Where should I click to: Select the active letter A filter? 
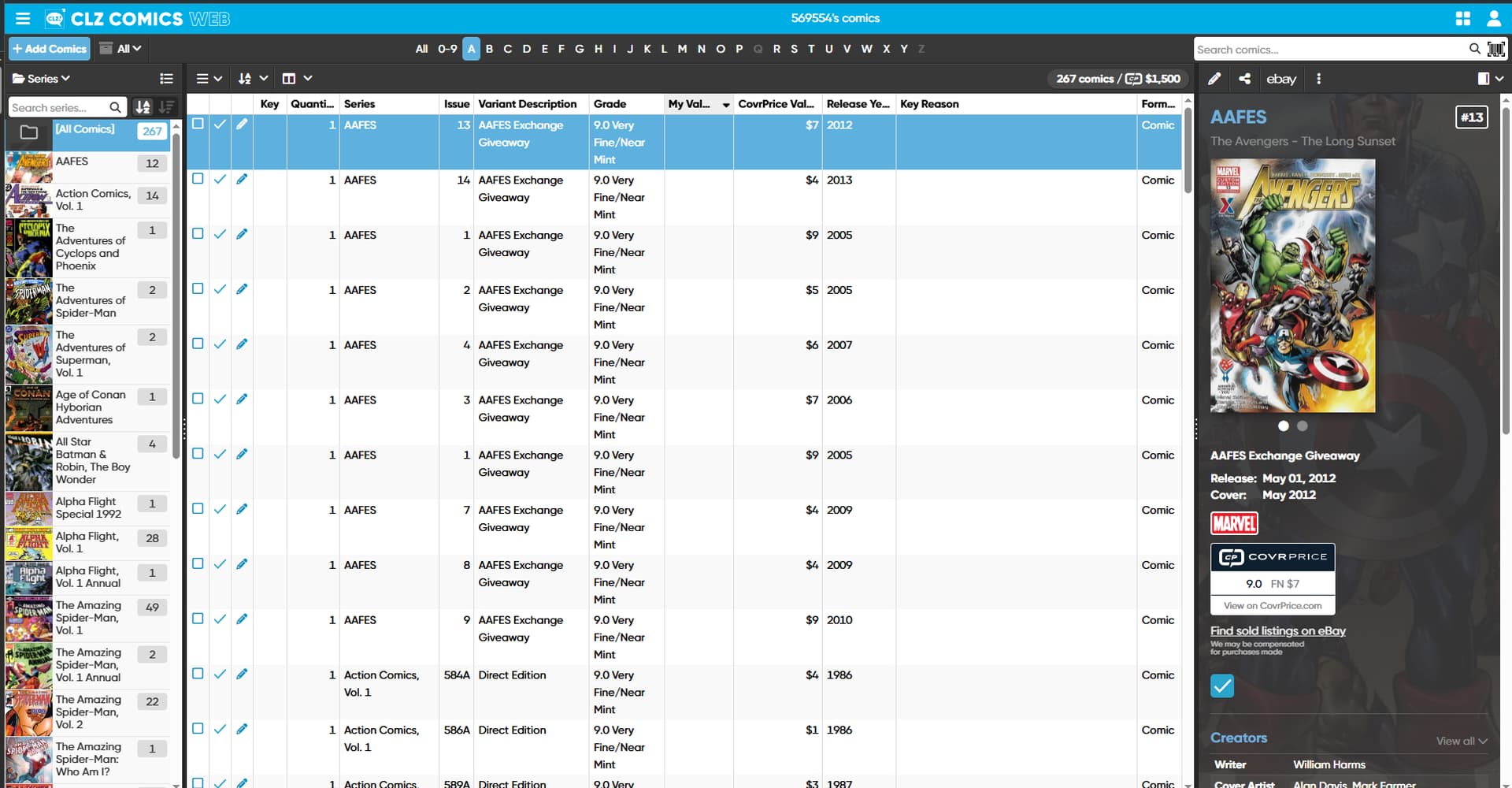tap(471, 49)
